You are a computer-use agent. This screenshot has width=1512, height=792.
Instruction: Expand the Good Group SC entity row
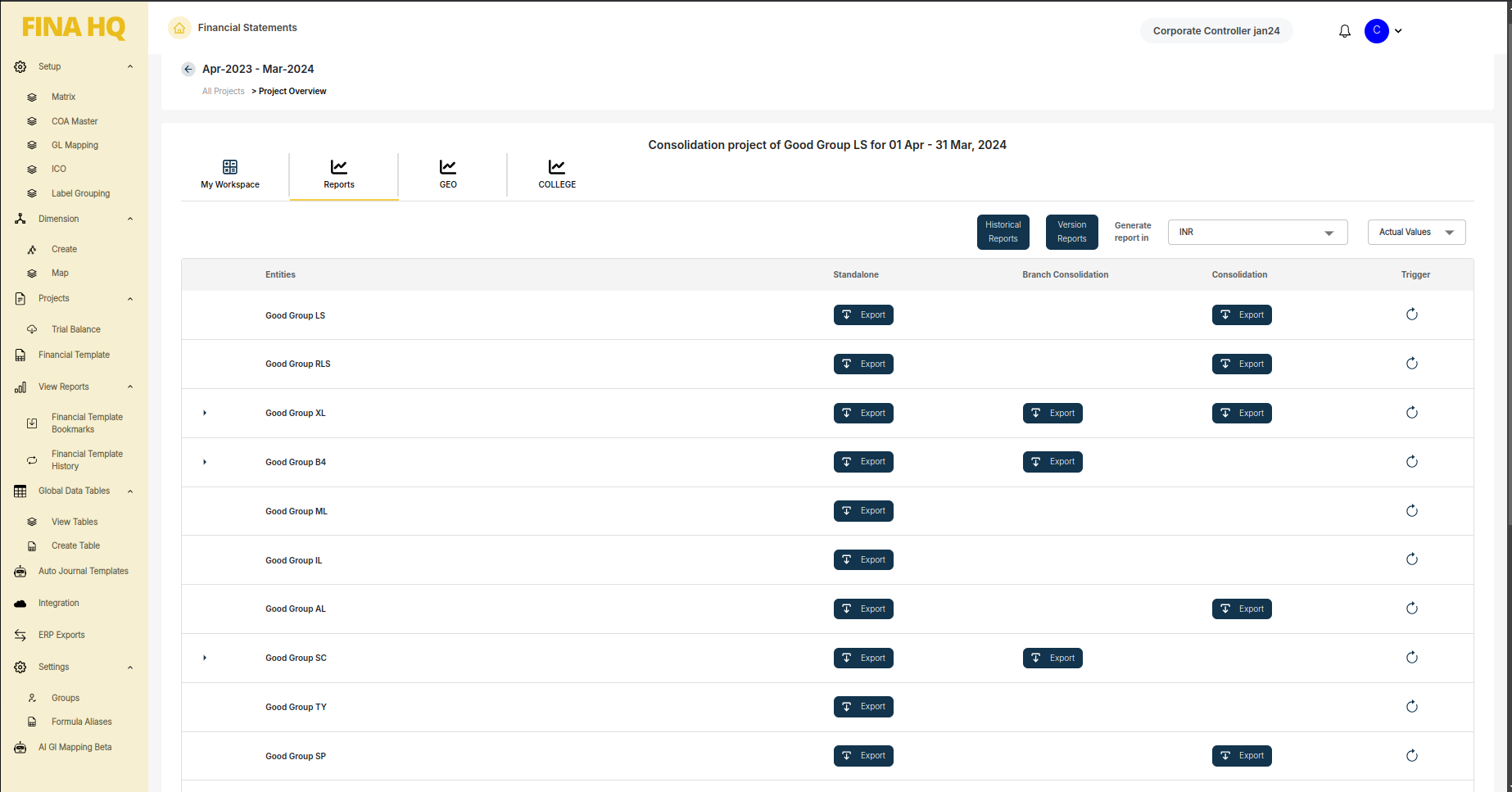coord(205,658)
